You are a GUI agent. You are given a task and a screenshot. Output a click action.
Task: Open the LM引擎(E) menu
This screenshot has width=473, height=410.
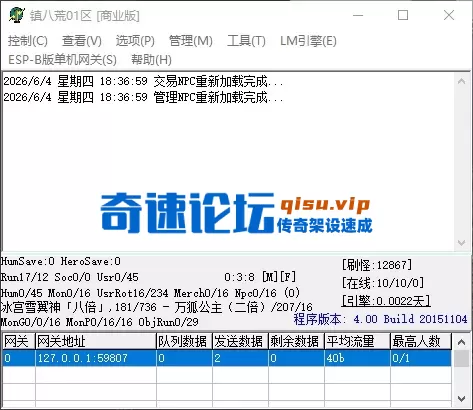click(x=308, y=41)
